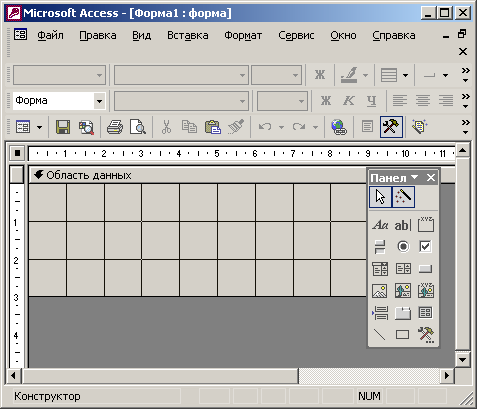This screenshot has width=477, height=409.
Task: Click the Copy icon
Action: click(189, 127)
